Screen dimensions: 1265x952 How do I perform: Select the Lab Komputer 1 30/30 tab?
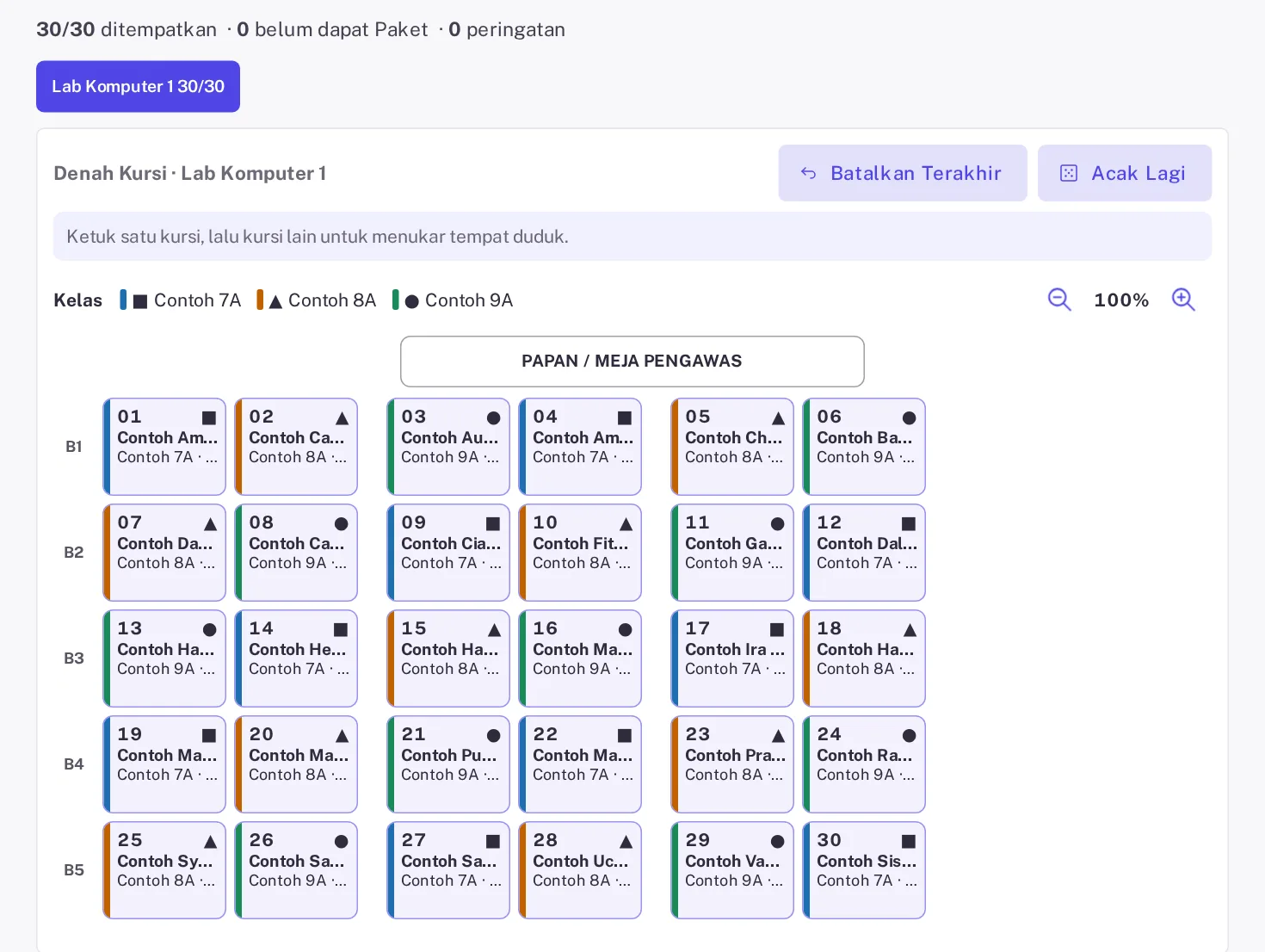[138, 86]
